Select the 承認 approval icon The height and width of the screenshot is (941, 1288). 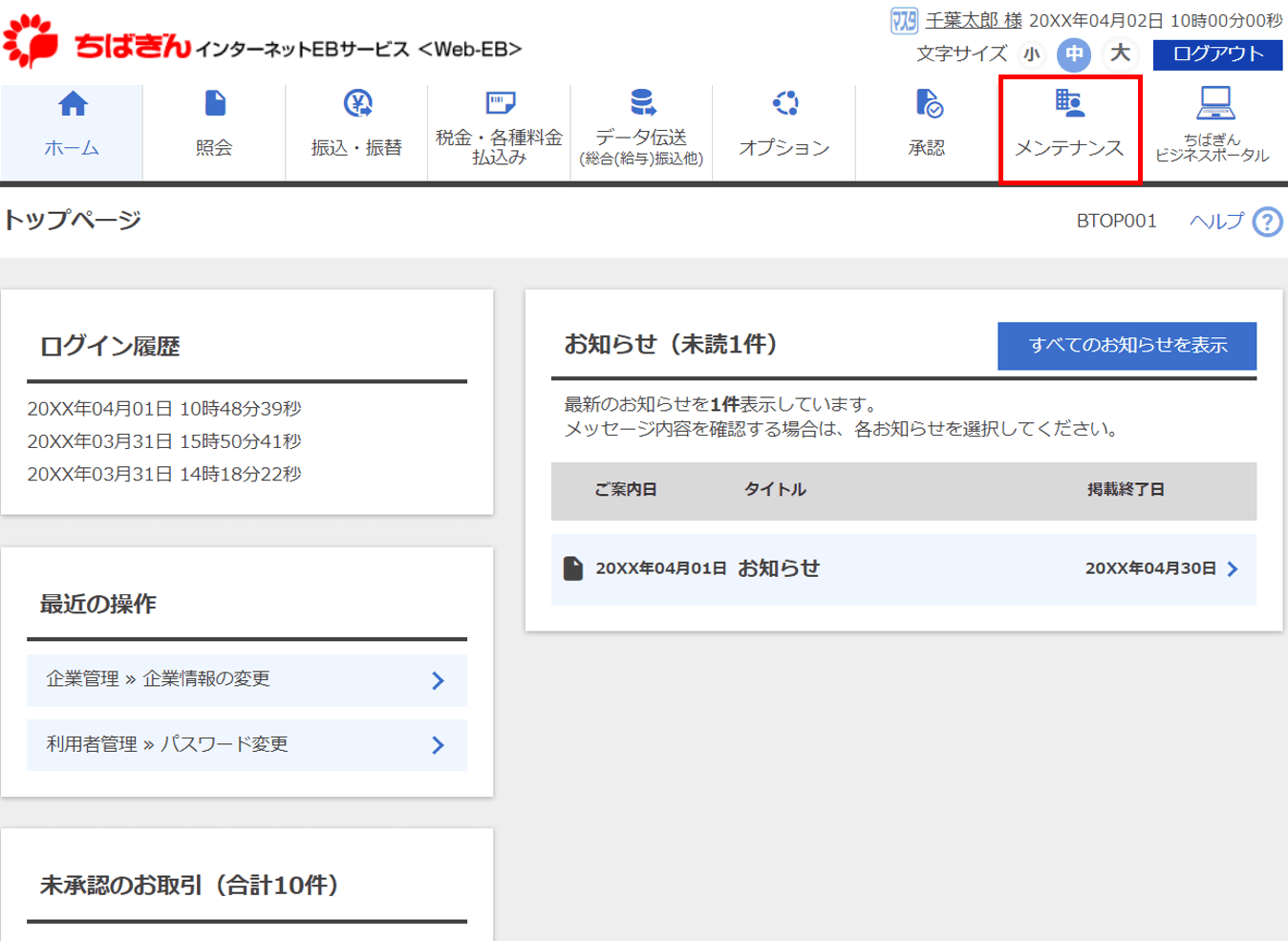(x=928, y=103)
